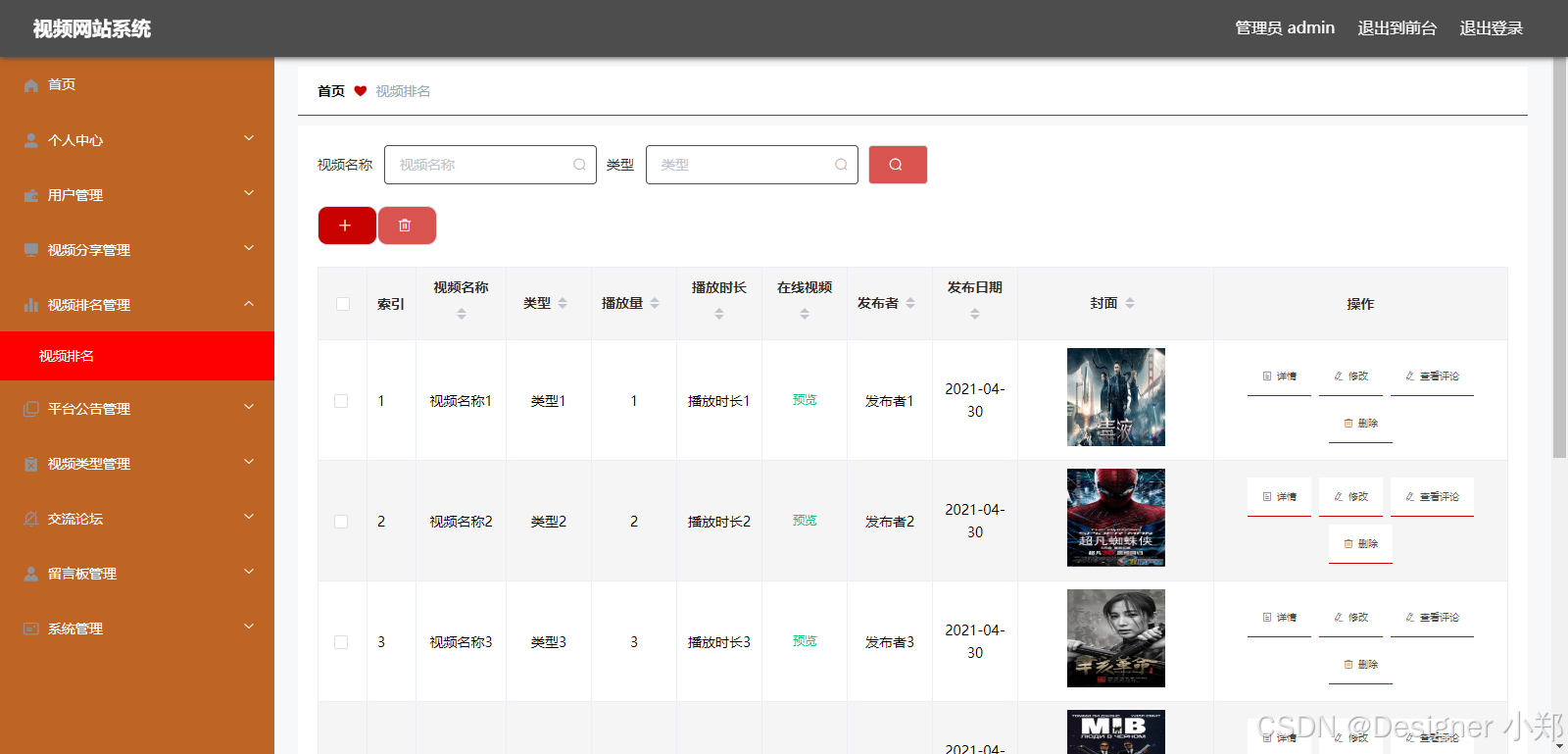Check the row for 视频名称2
This screenshot has width=1568, height=754.
pyautogui.click(x=341, y=522)
